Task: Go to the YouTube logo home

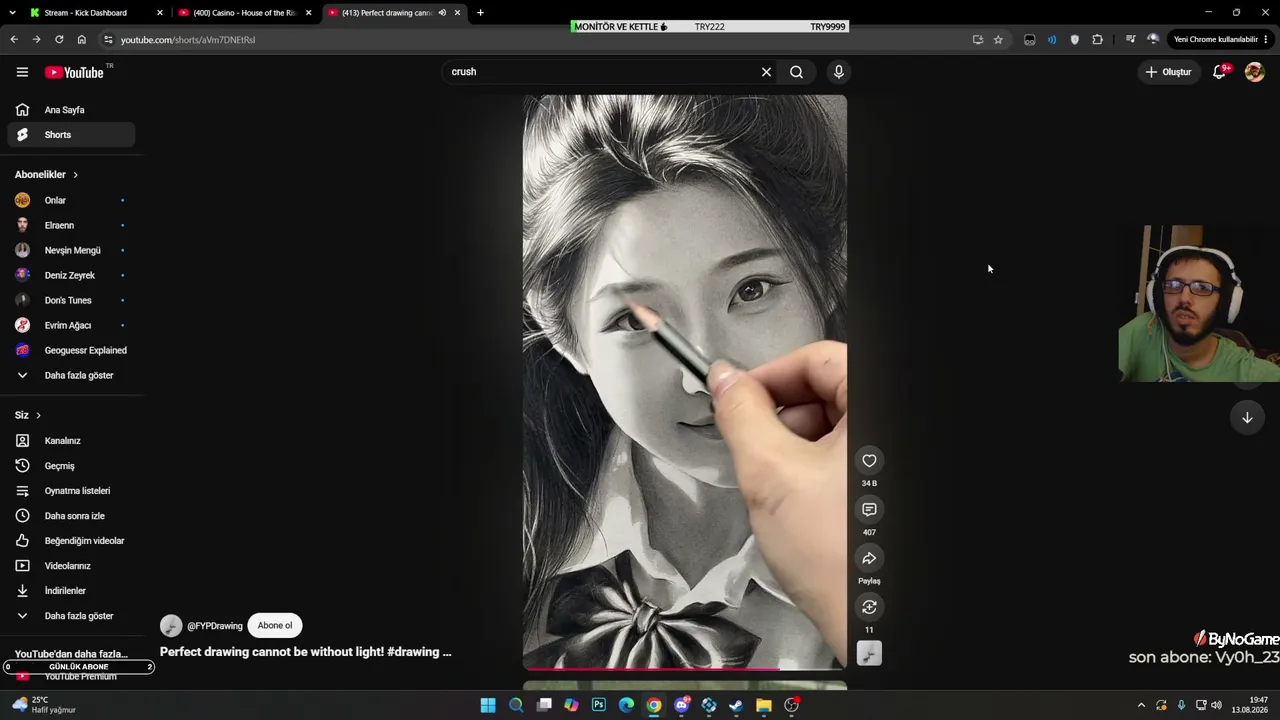Action: click(74, 72)
